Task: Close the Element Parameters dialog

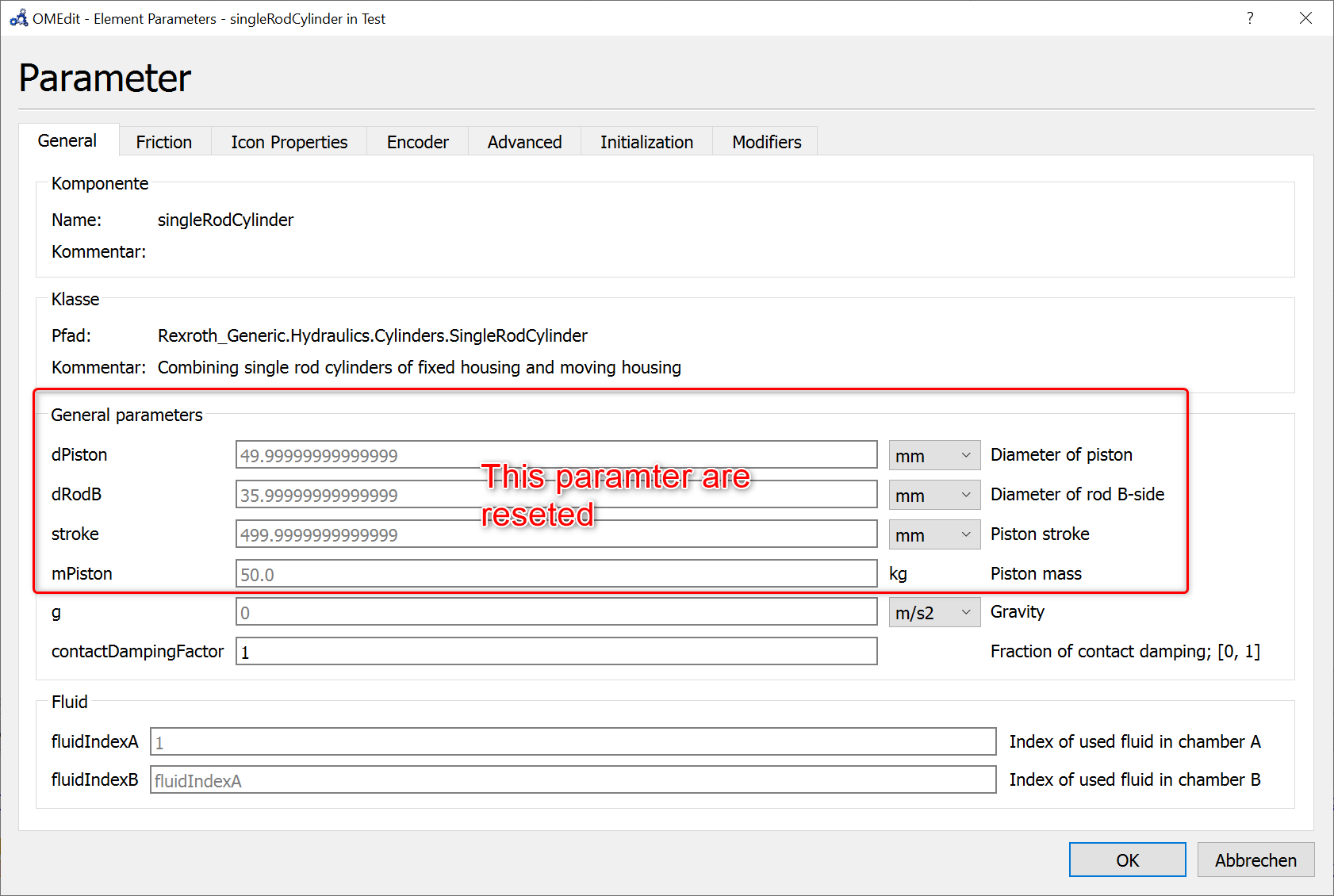Action: coord(1305,18)
